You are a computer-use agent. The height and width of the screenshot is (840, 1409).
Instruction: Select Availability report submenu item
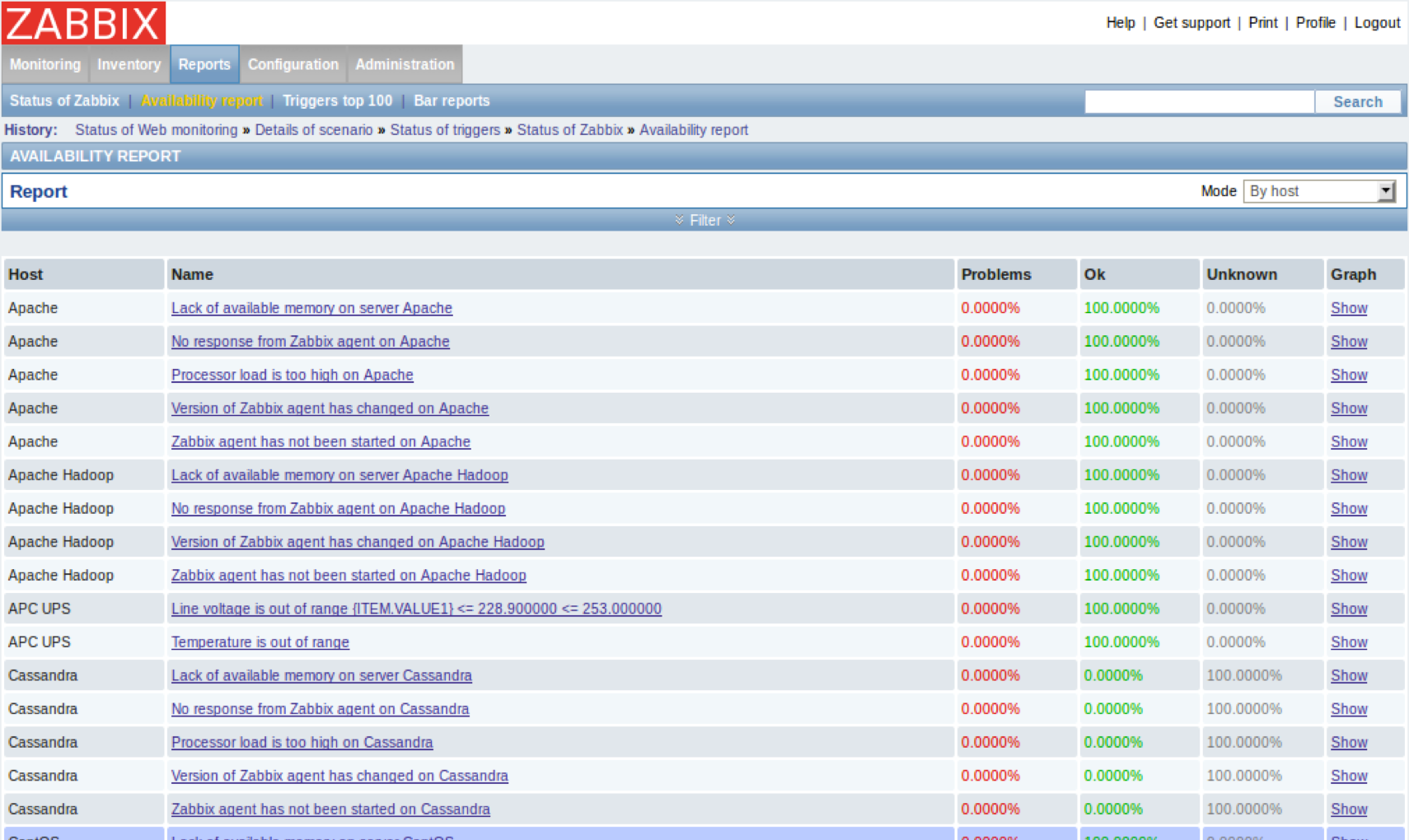[202, 100]
